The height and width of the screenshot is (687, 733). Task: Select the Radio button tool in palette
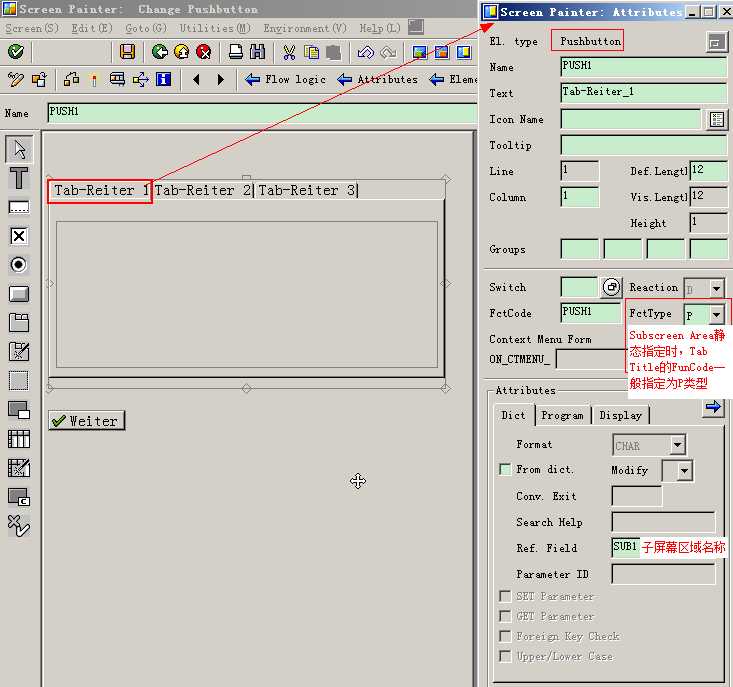tap(18, 265)
